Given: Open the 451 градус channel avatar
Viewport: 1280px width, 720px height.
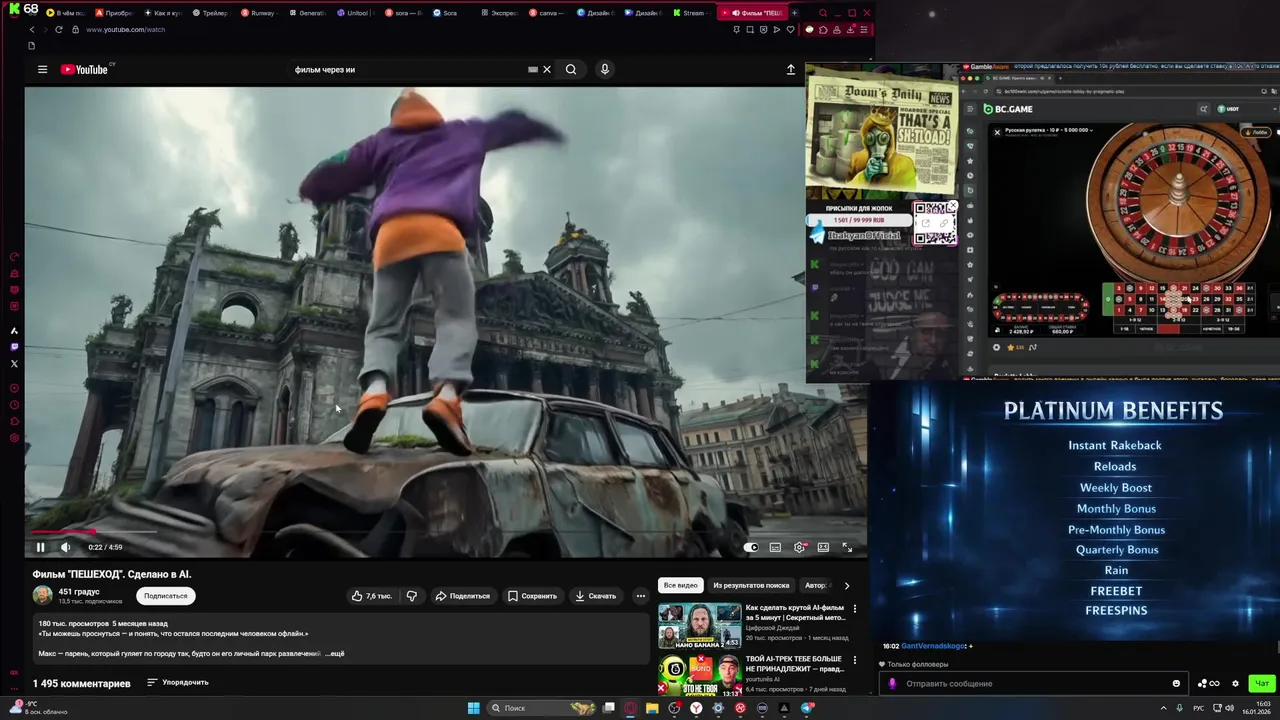Looking at the screenshot, I should (x=42, y=596).
